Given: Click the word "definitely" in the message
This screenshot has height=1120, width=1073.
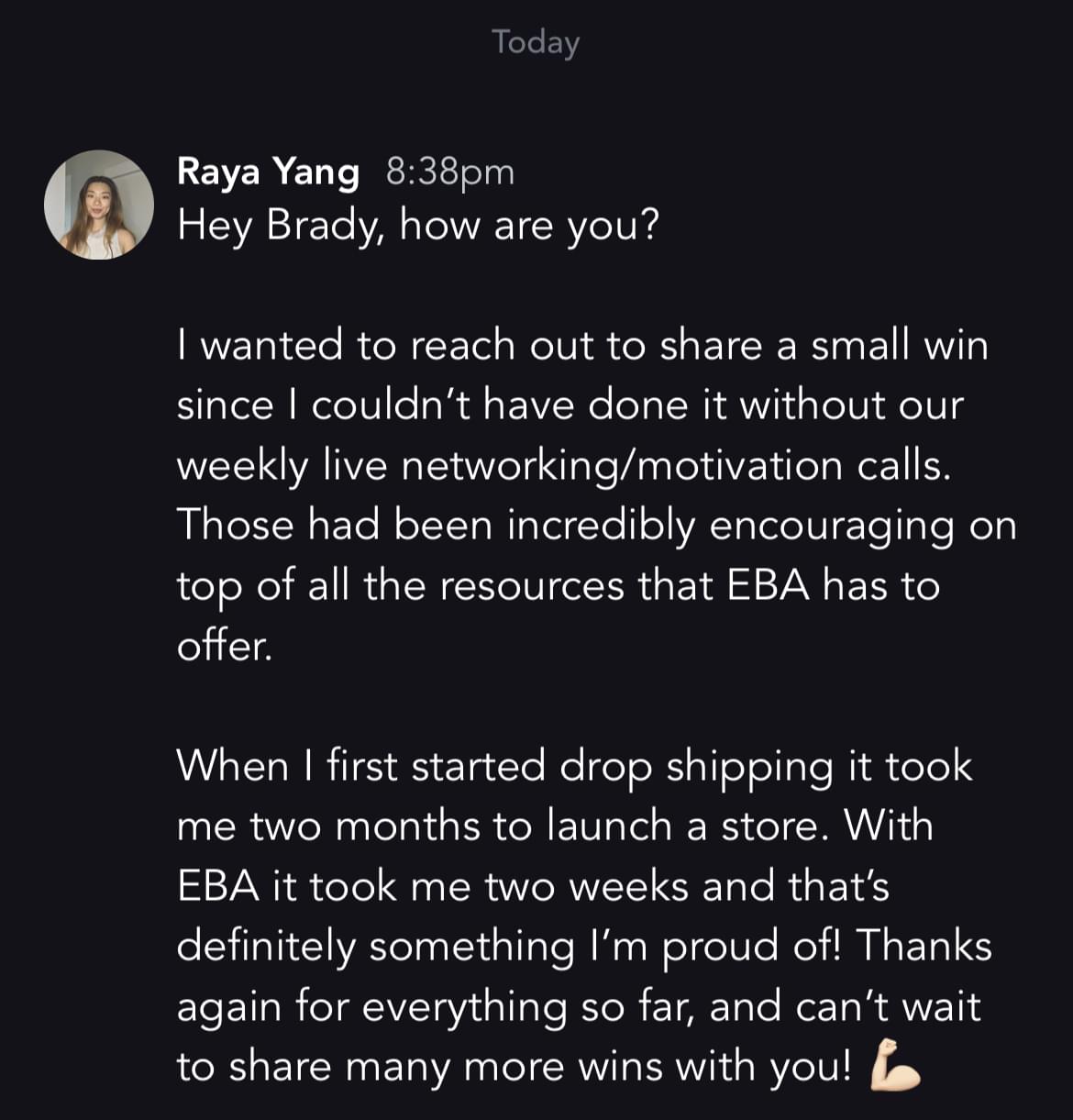Looking at the screenshot, I should point(265,946).
